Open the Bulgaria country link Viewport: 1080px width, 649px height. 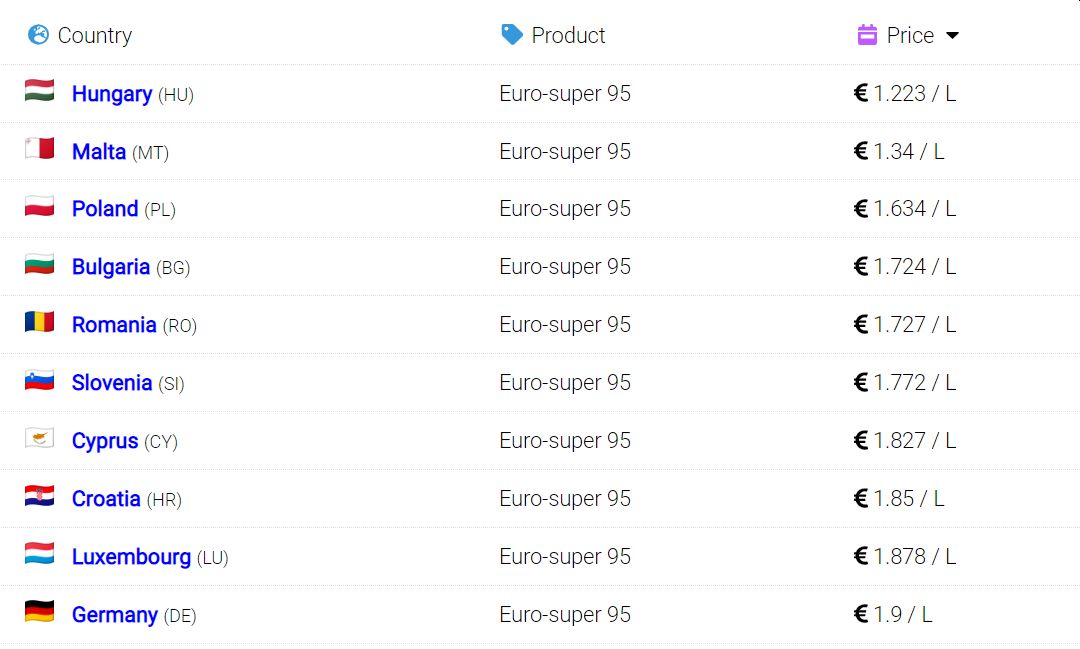(111, 267)
